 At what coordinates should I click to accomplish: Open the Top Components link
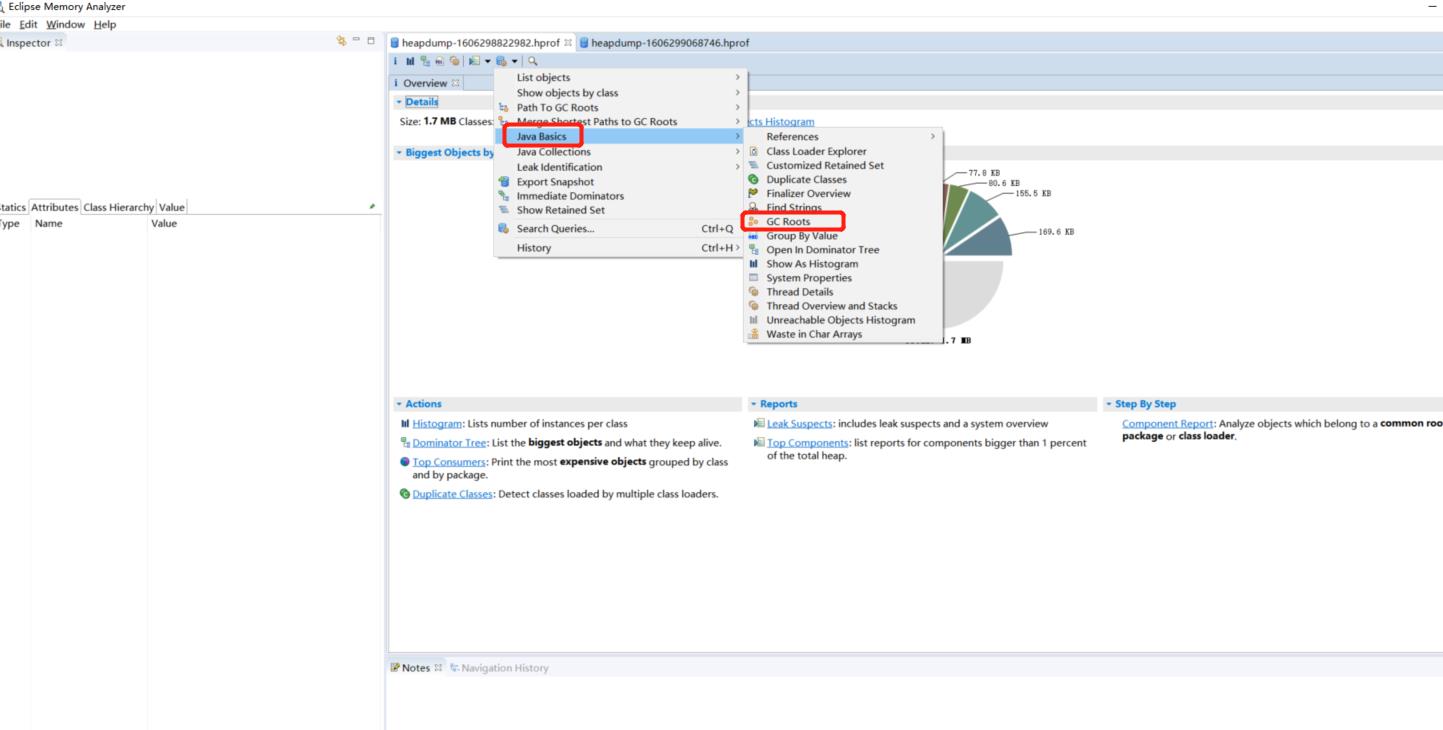807,443
